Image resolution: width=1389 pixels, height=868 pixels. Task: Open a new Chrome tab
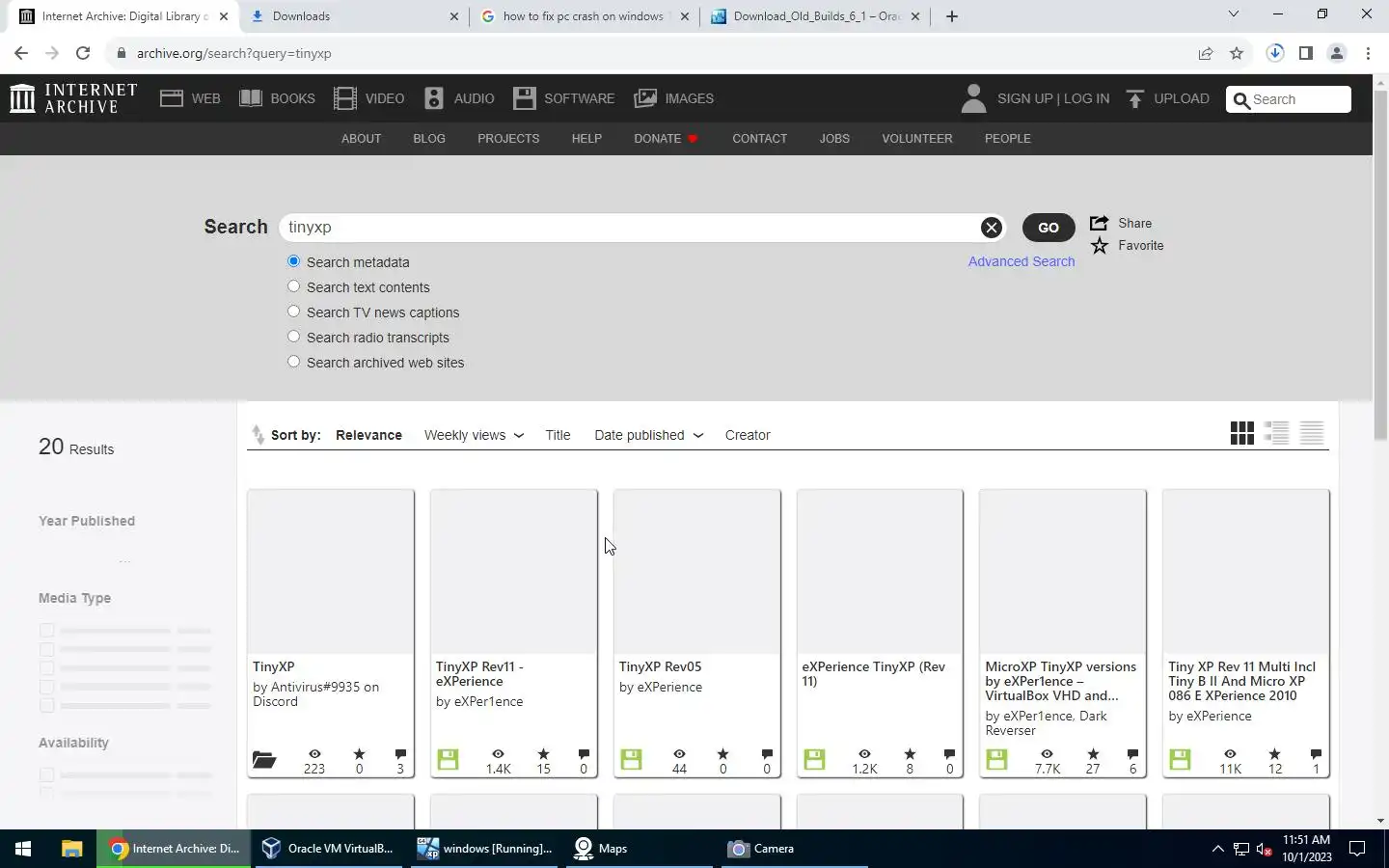[x=952, y=16]
